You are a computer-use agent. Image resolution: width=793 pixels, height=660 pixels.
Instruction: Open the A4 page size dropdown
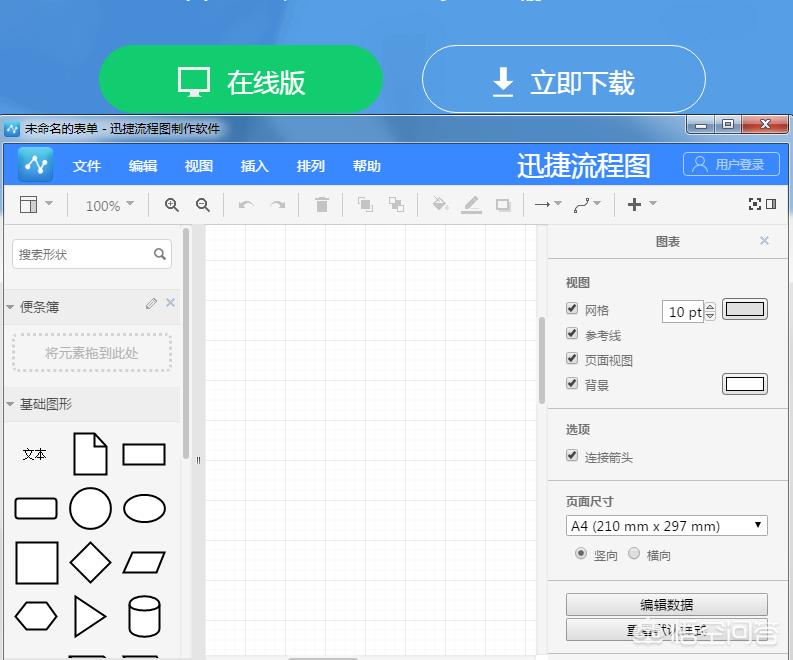[x=666, y=525]
